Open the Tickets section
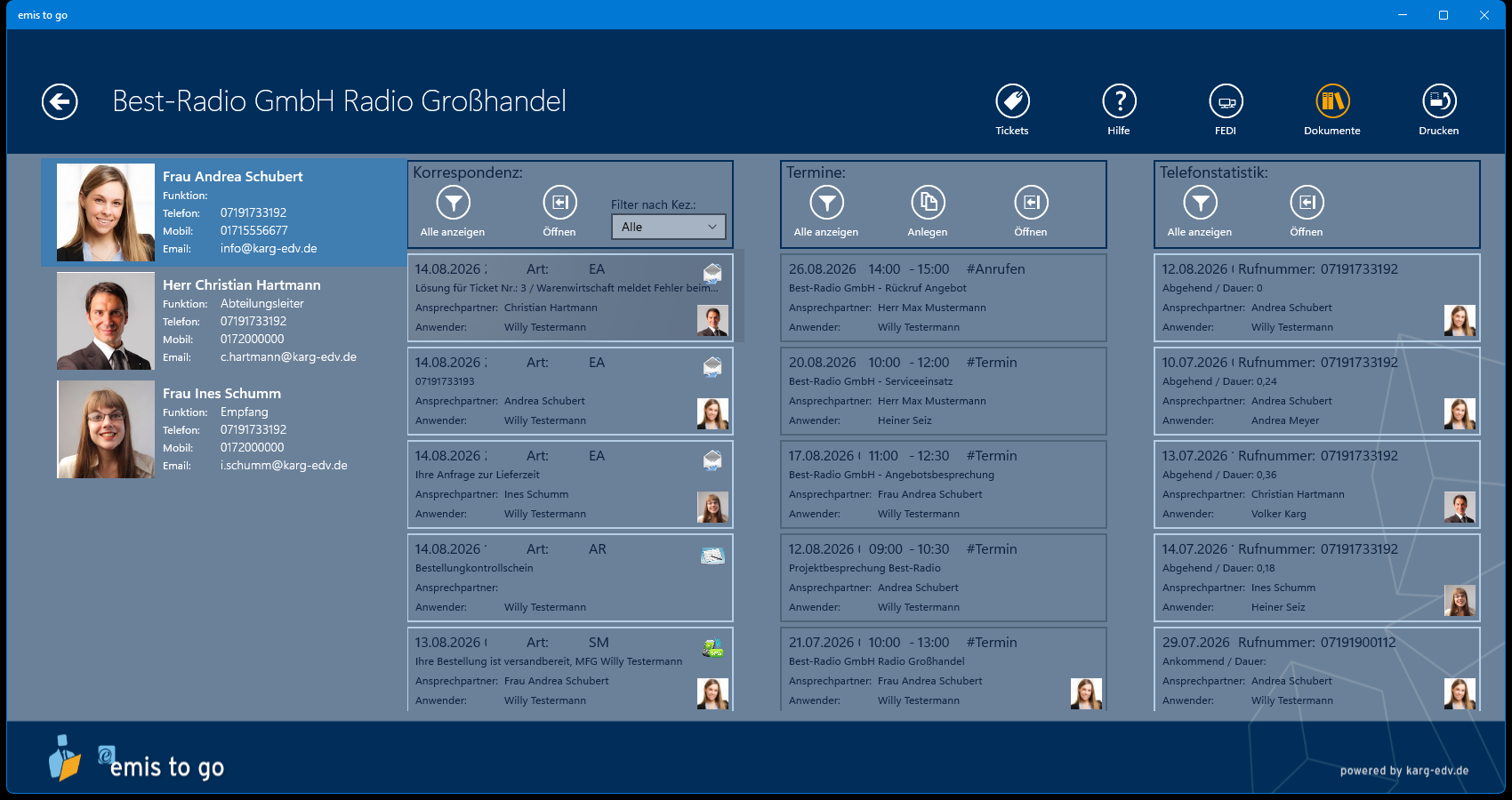The image size is (1512, 800). point(1012,101)
